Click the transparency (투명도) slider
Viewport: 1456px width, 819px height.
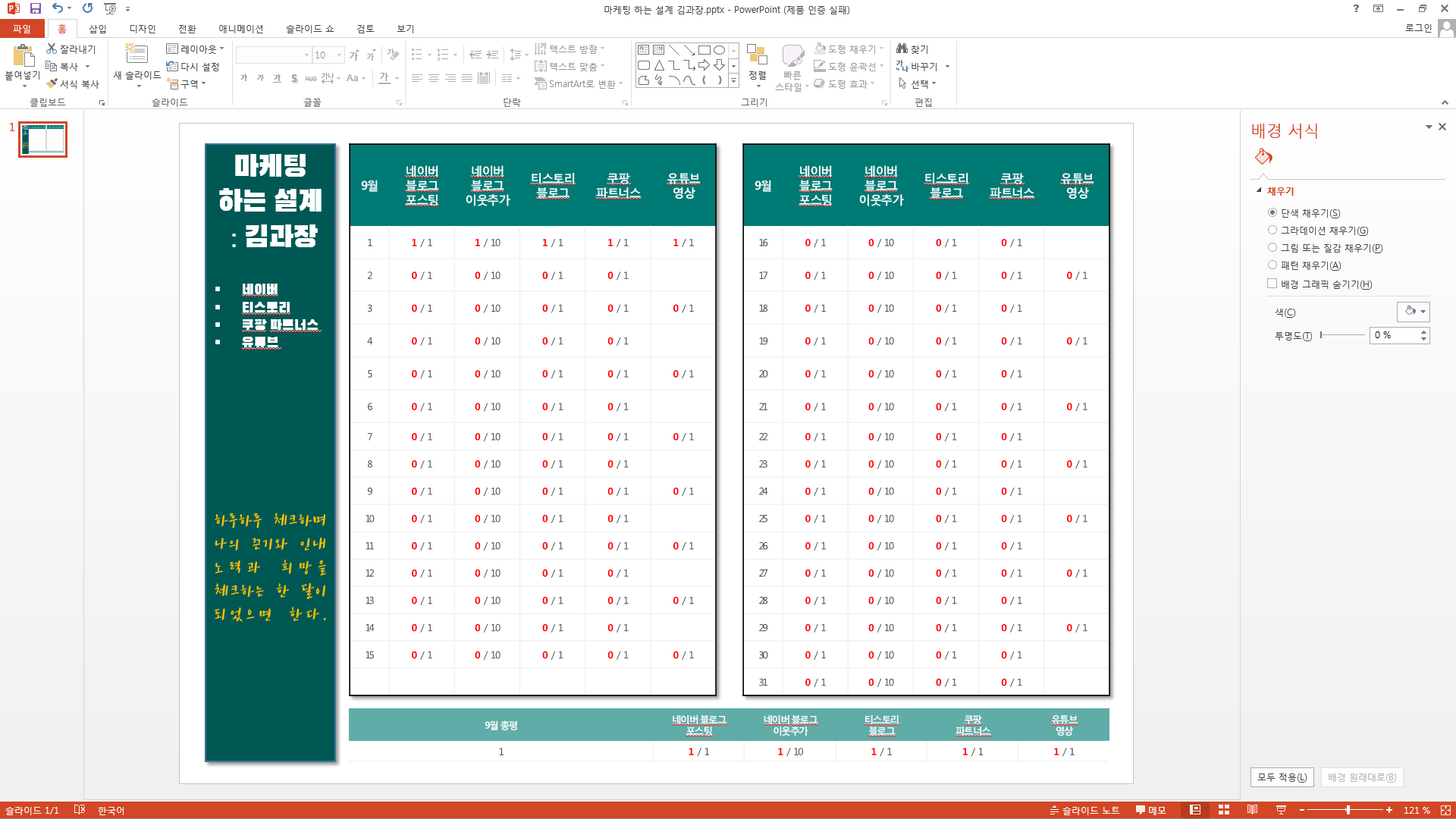tap(1342, 335)
